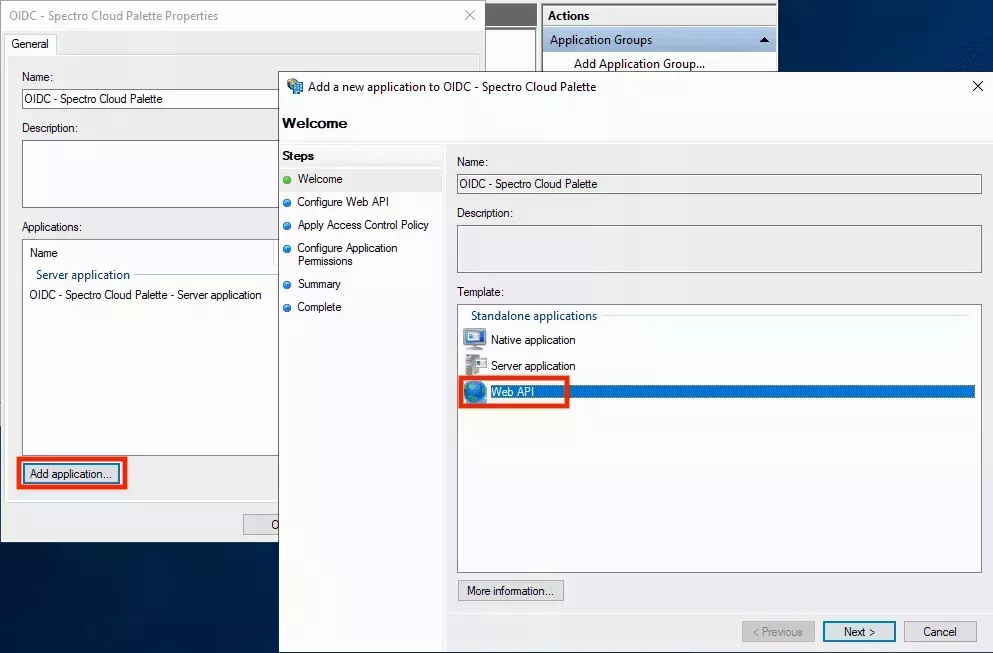Cancel the new application wizard
993x653 pixels.
click(939, 631)
